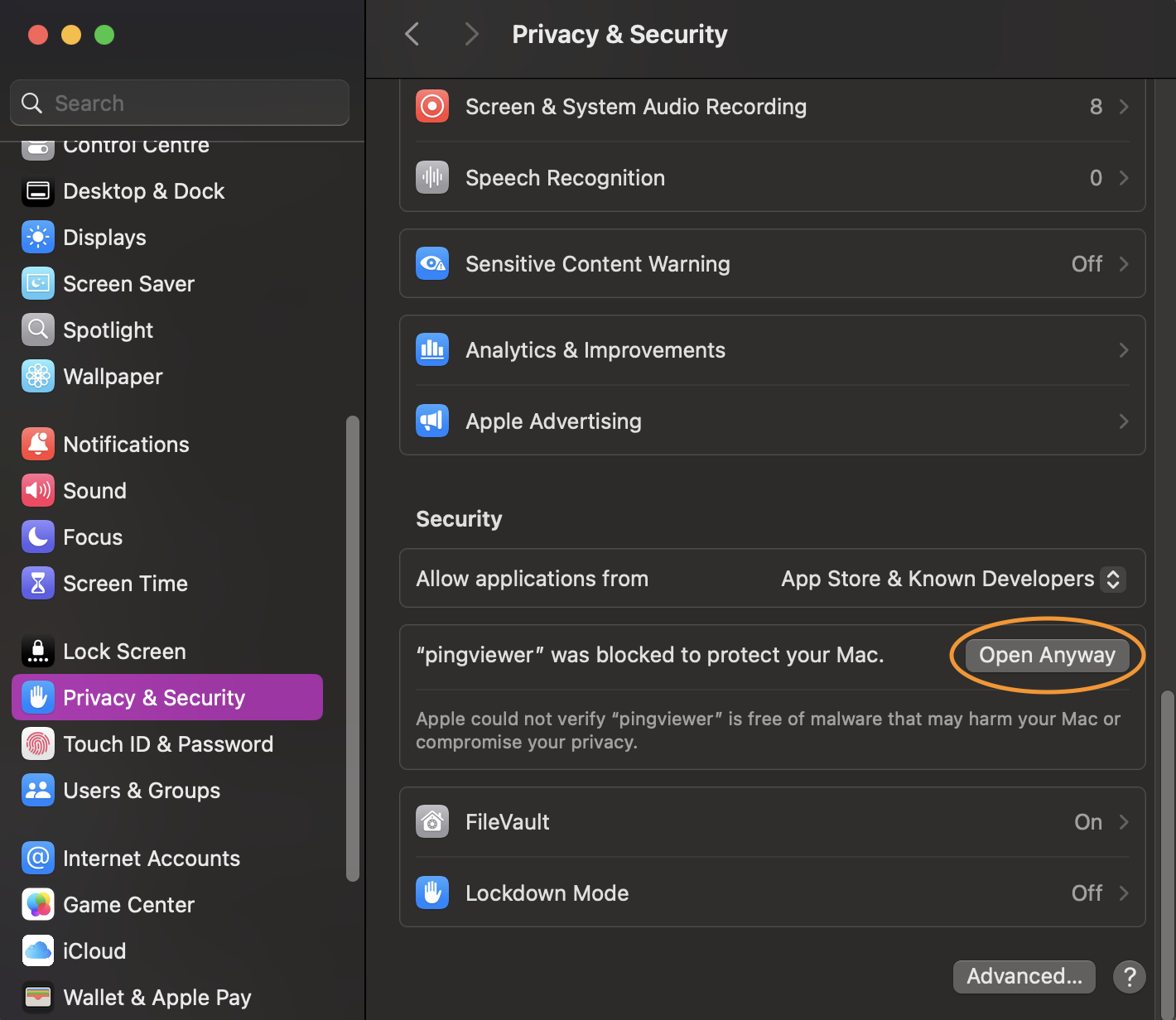Select Touch ID & Password item
Viewport: 1176px width, 1020px height.
[x=167, y=744]
